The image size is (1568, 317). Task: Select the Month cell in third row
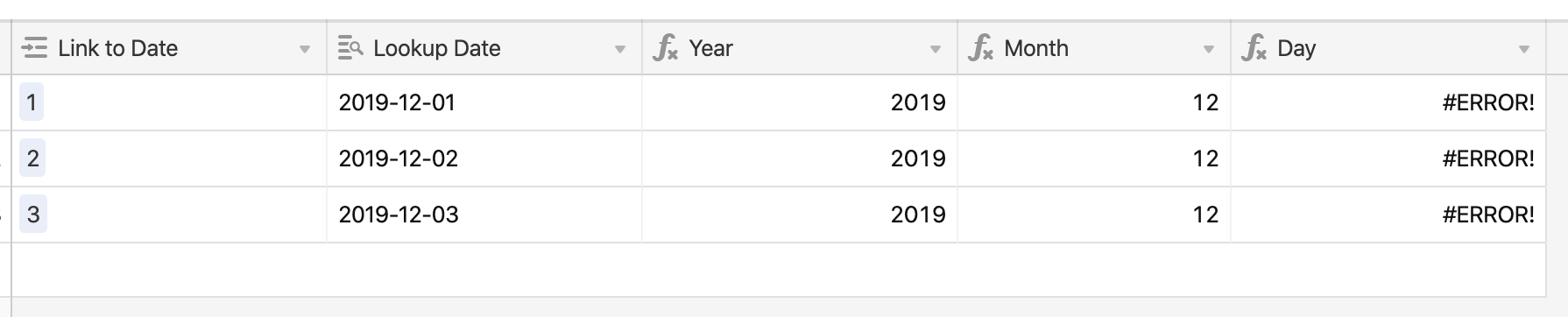point(1094,215)
